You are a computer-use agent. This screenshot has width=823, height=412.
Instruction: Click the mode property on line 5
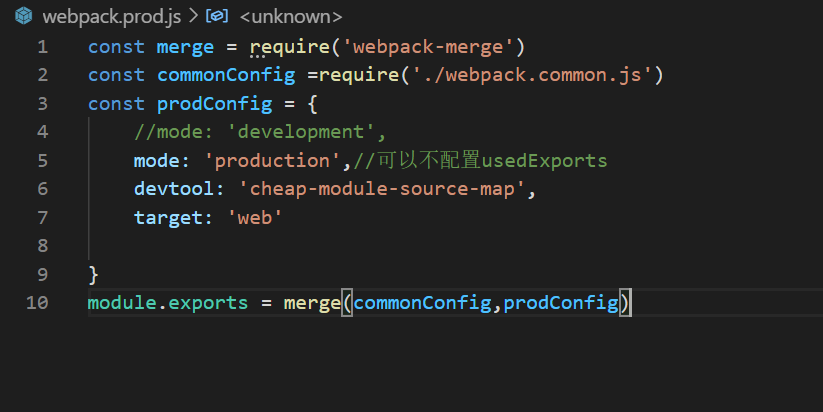pyautogui.click(x=156, y=161)
